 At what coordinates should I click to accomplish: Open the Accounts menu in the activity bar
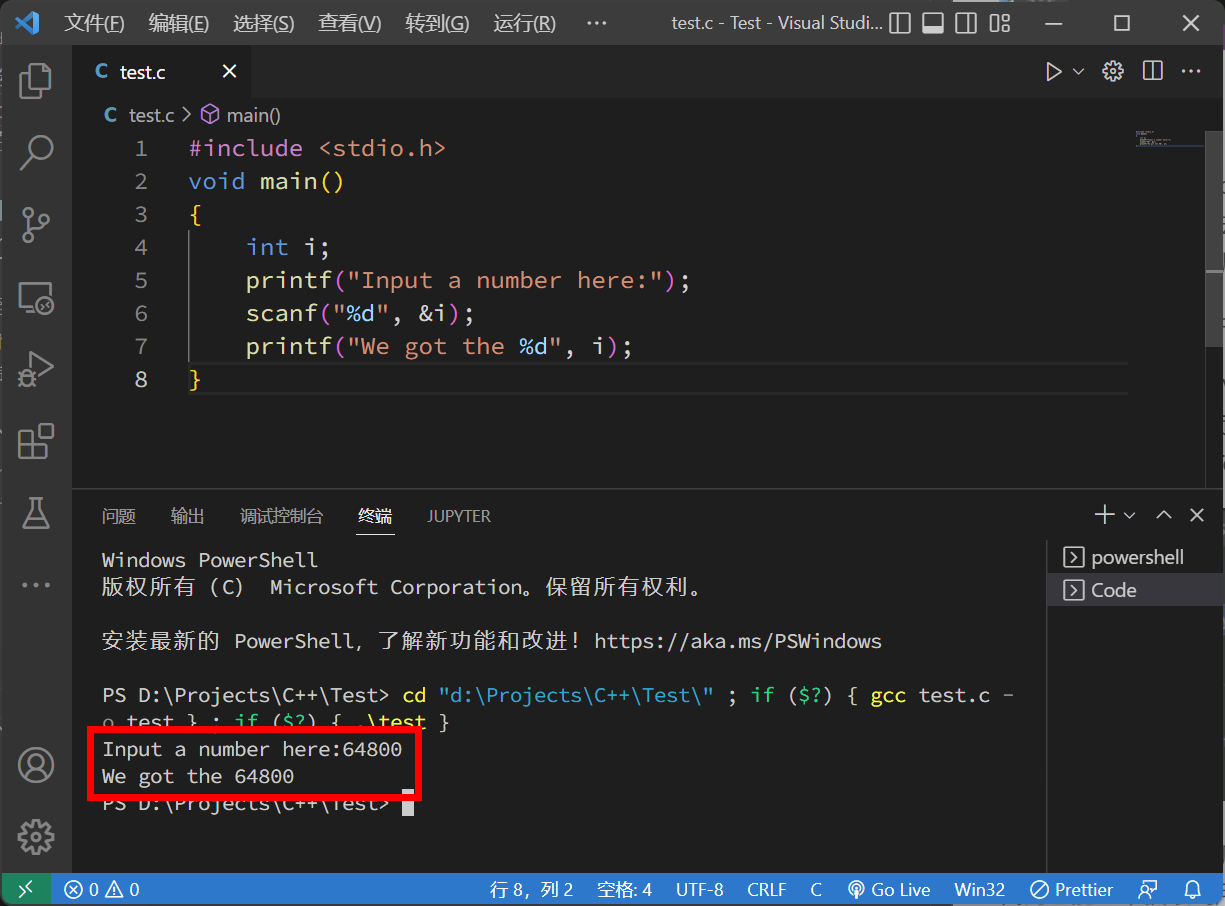coord(36,765)
